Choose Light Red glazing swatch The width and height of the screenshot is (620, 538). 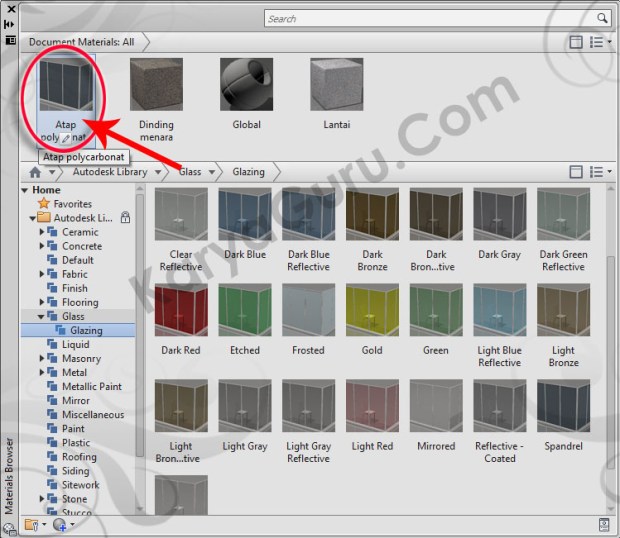click(372, 406)
